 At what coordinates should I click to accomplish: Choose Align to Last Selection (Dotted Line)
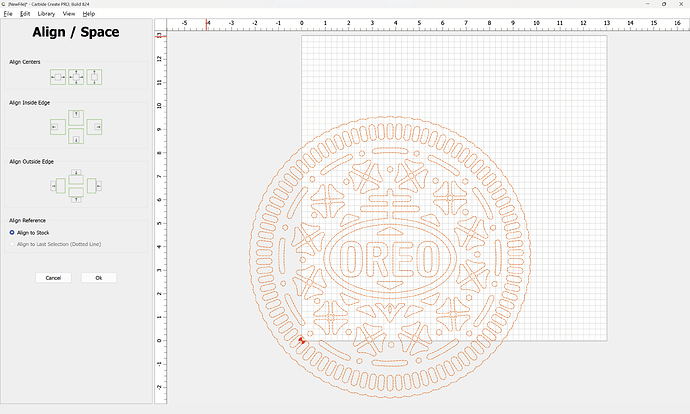pyautogui.click(x=13, y=243)
